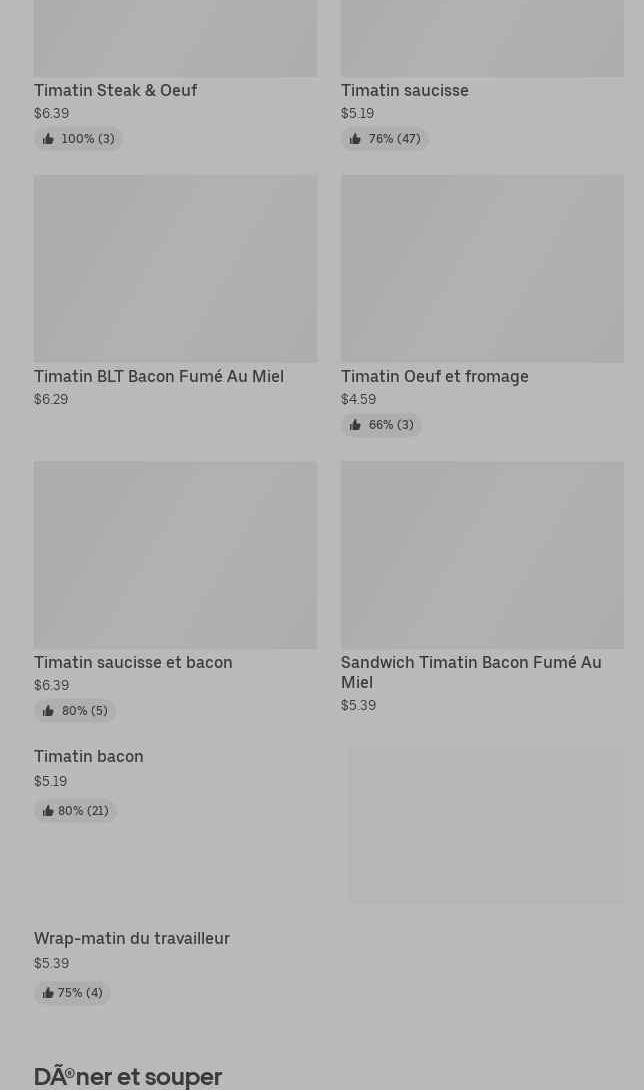Open Wrap-matin du travailleur item
The height and width of the screenshot is (1090, 644).
click(x=131, y=939)
